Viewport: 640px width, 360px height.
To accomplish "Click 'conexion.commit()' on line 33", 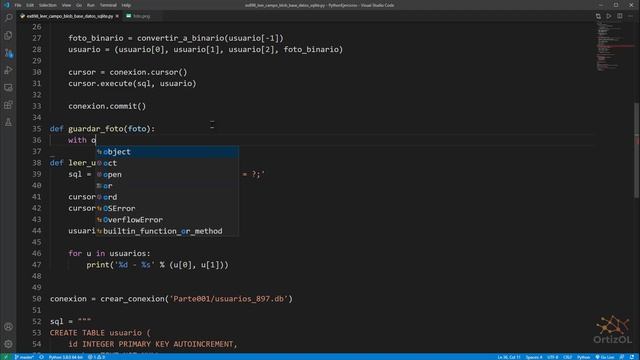I will click(x=107, y=106).
